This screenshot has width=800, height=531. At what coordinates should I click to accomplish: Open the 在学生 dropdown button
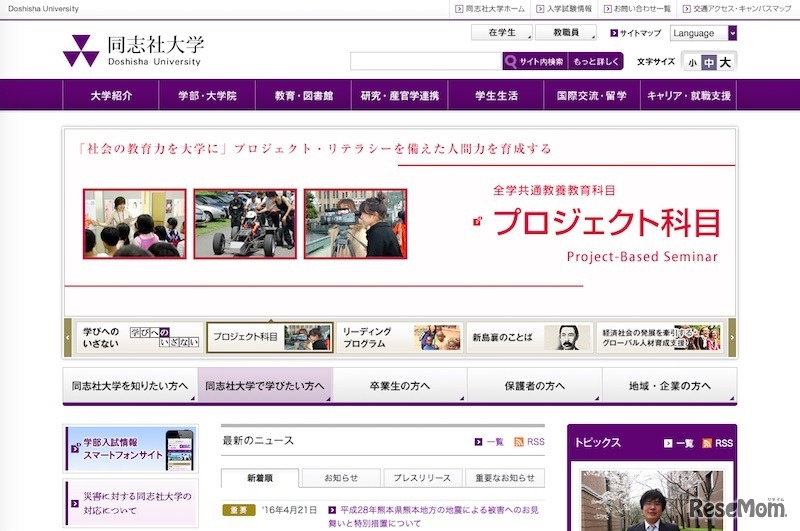[x=502, y=33]
